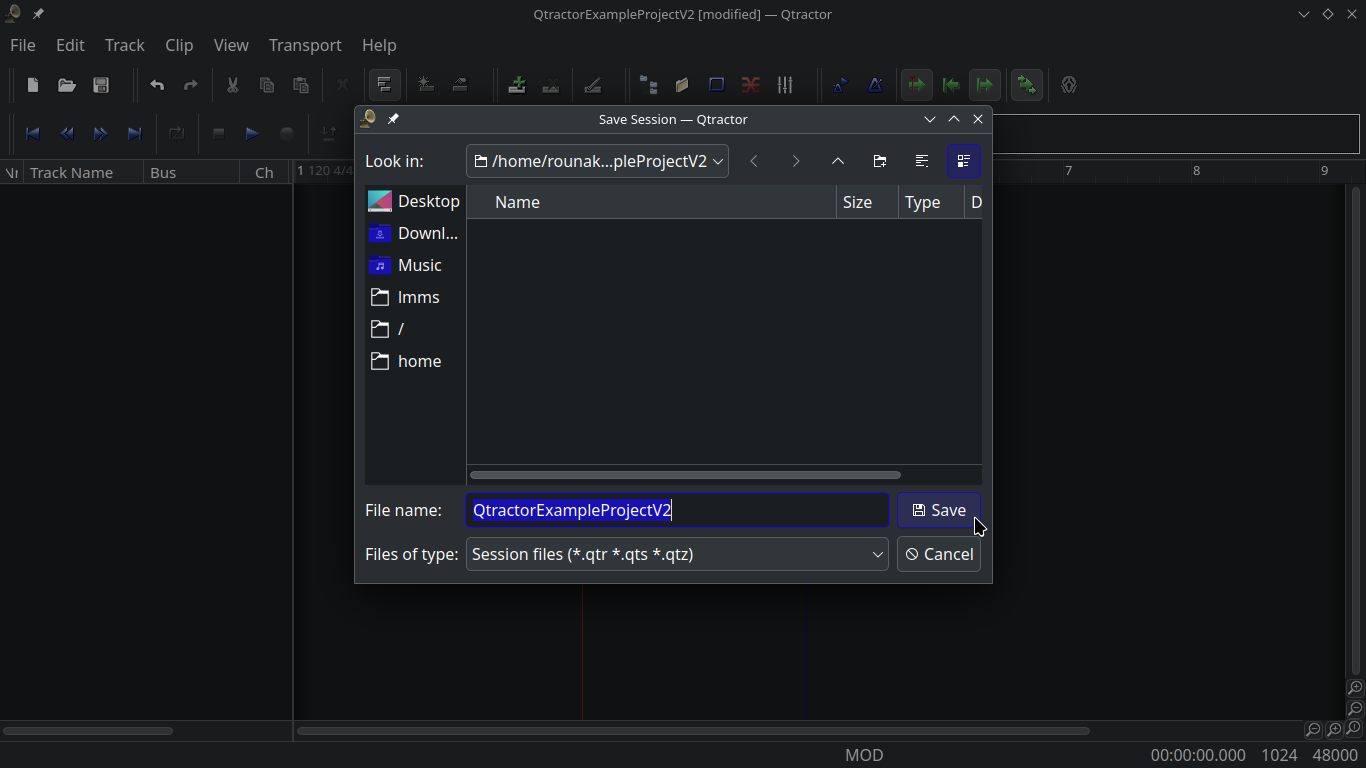Click the file list horizontal scrollbar
The height and width of the screenshot is (768, 1366).
pos(685,475)
